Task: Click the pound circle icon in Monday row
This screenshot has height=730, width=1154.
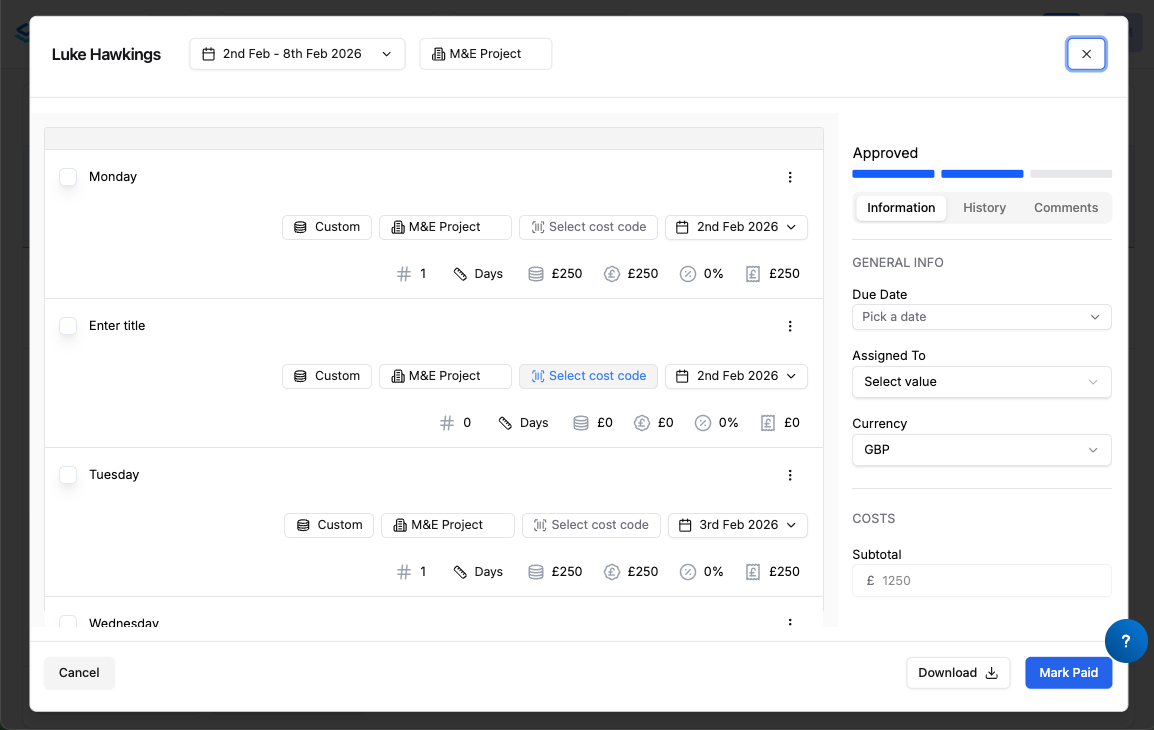Action: coord(612,274)
